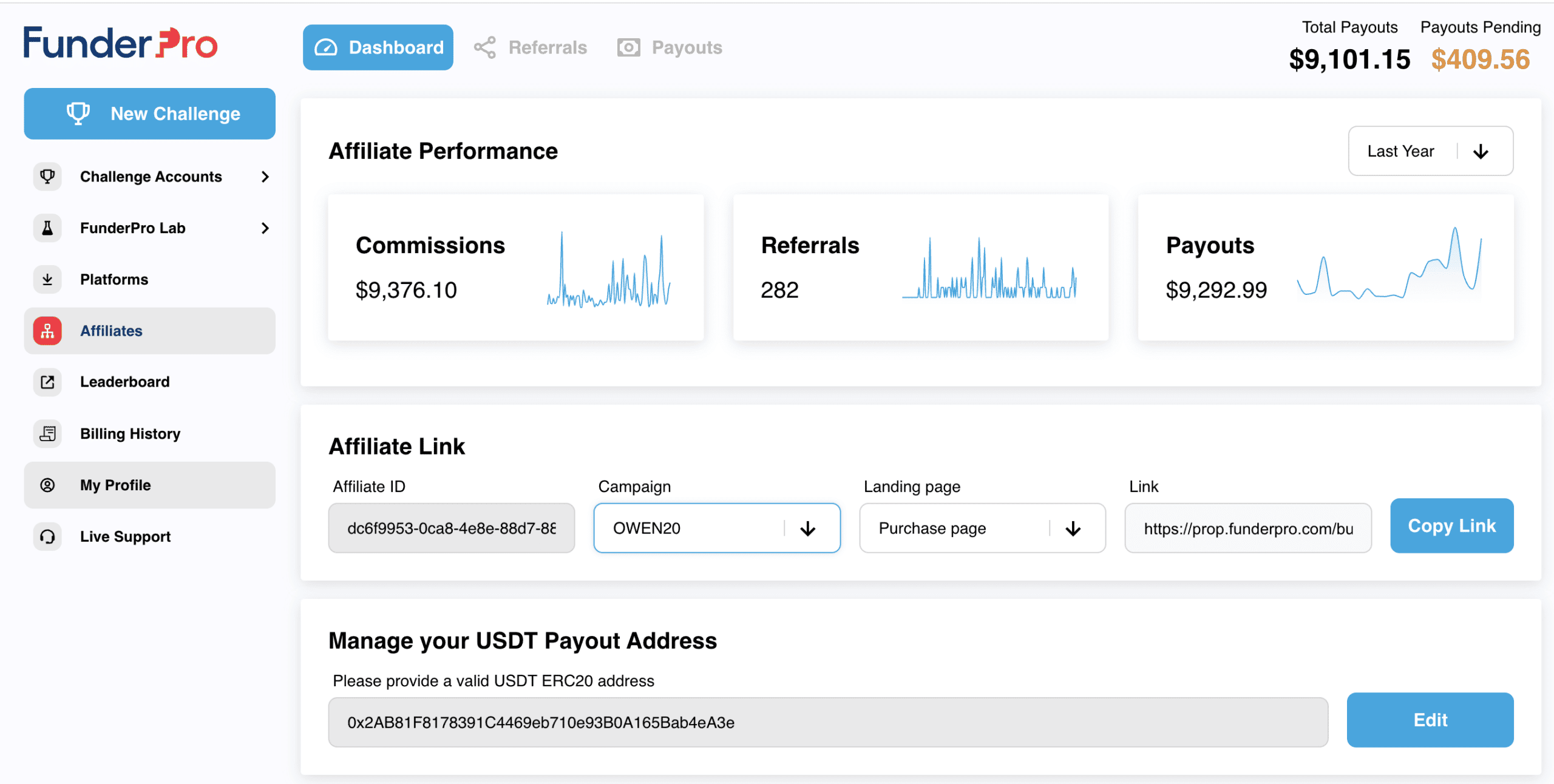The width and height of the screenshot is (1554, 784).
Task: Click the Commissions card title
Action: [x=430, y=245]
